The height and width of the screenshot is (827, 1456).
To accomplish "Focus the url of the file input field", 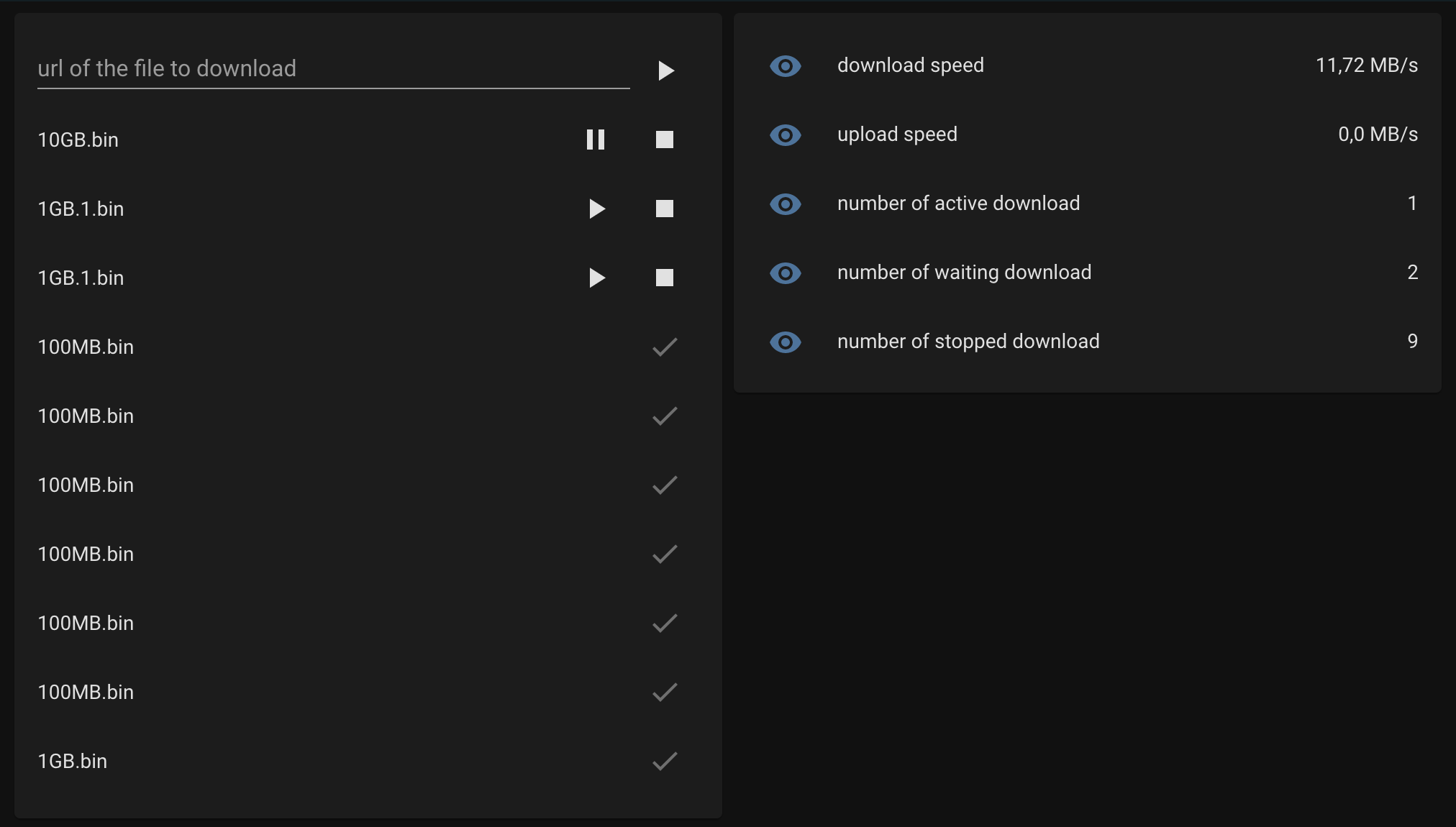I will 332,69.
